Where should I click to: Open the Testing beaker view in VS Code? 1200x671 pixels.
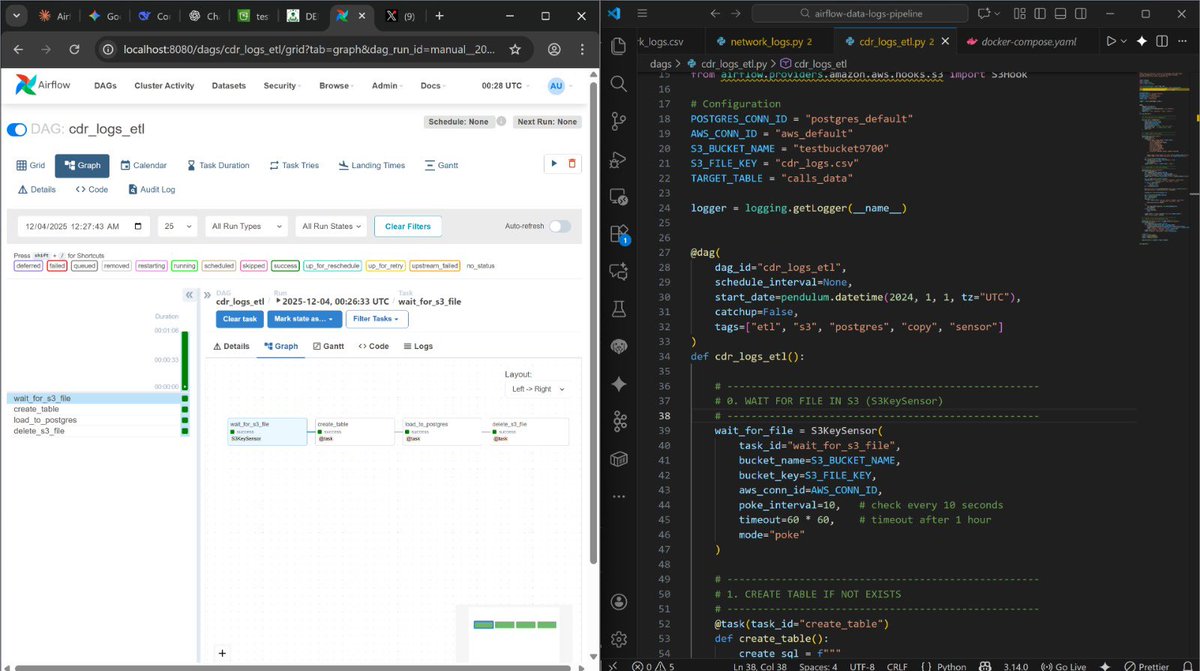[618, 308]
